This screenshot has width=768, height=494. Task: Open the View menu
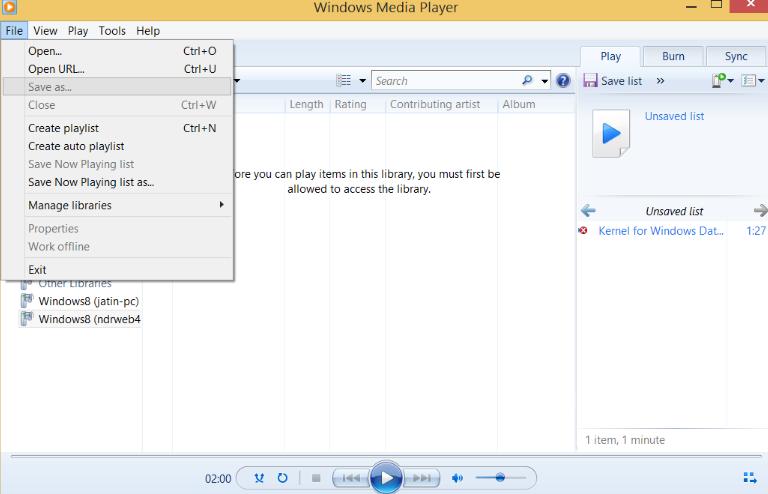click(x=45, y=31)
